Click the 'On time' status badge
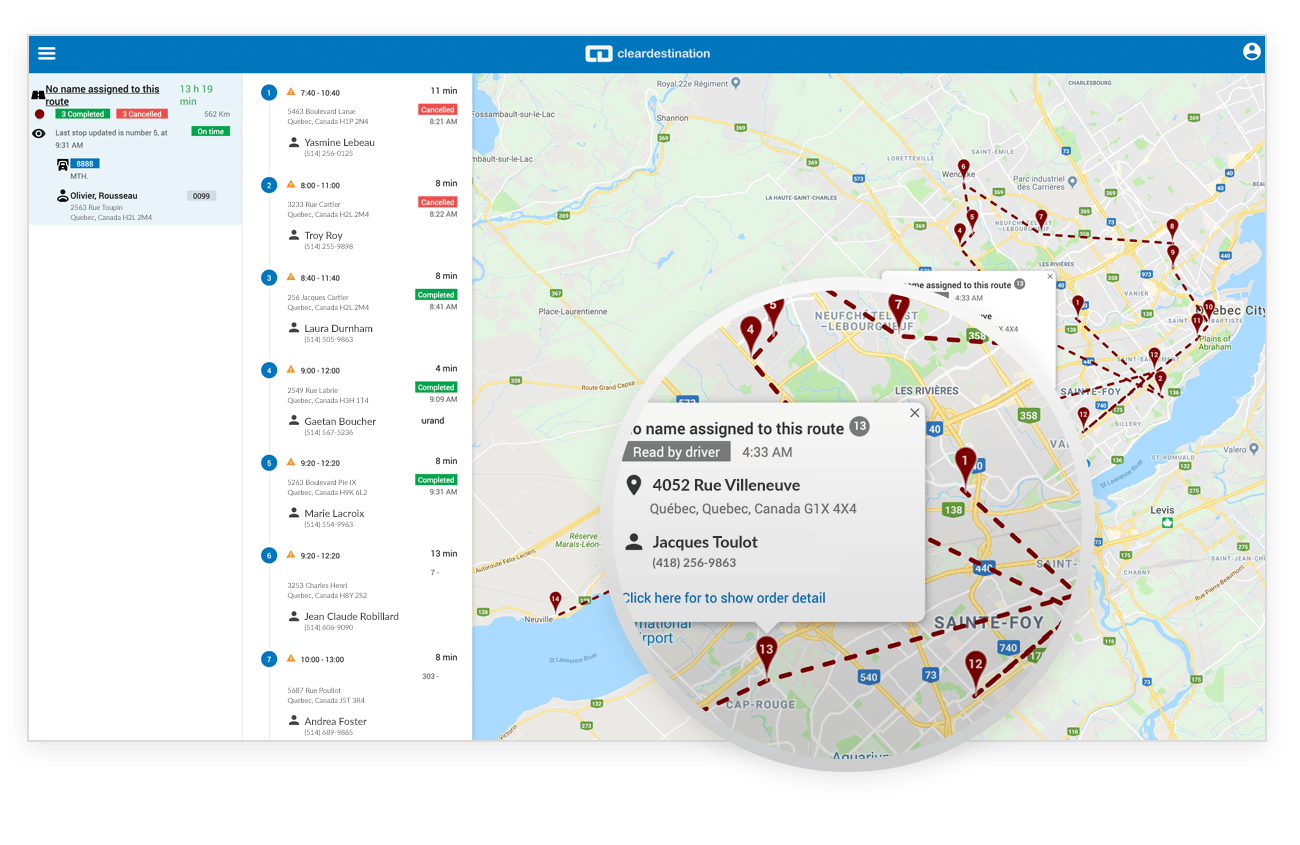 [x=211, y=131]
